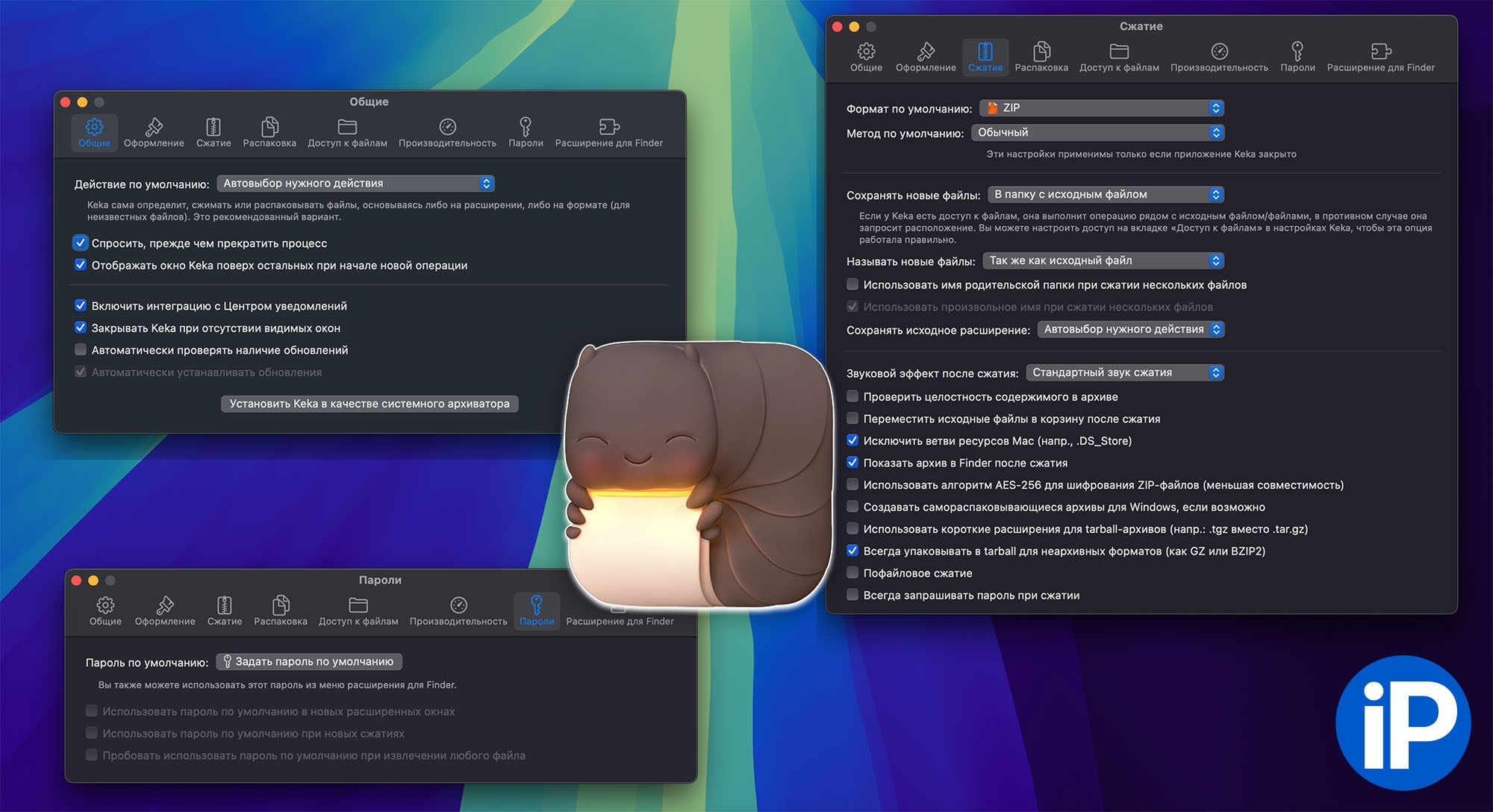Click Расширение для Finder icon in Общие window
Viewport: 1493px width, 812px height.
coord(608,127)
